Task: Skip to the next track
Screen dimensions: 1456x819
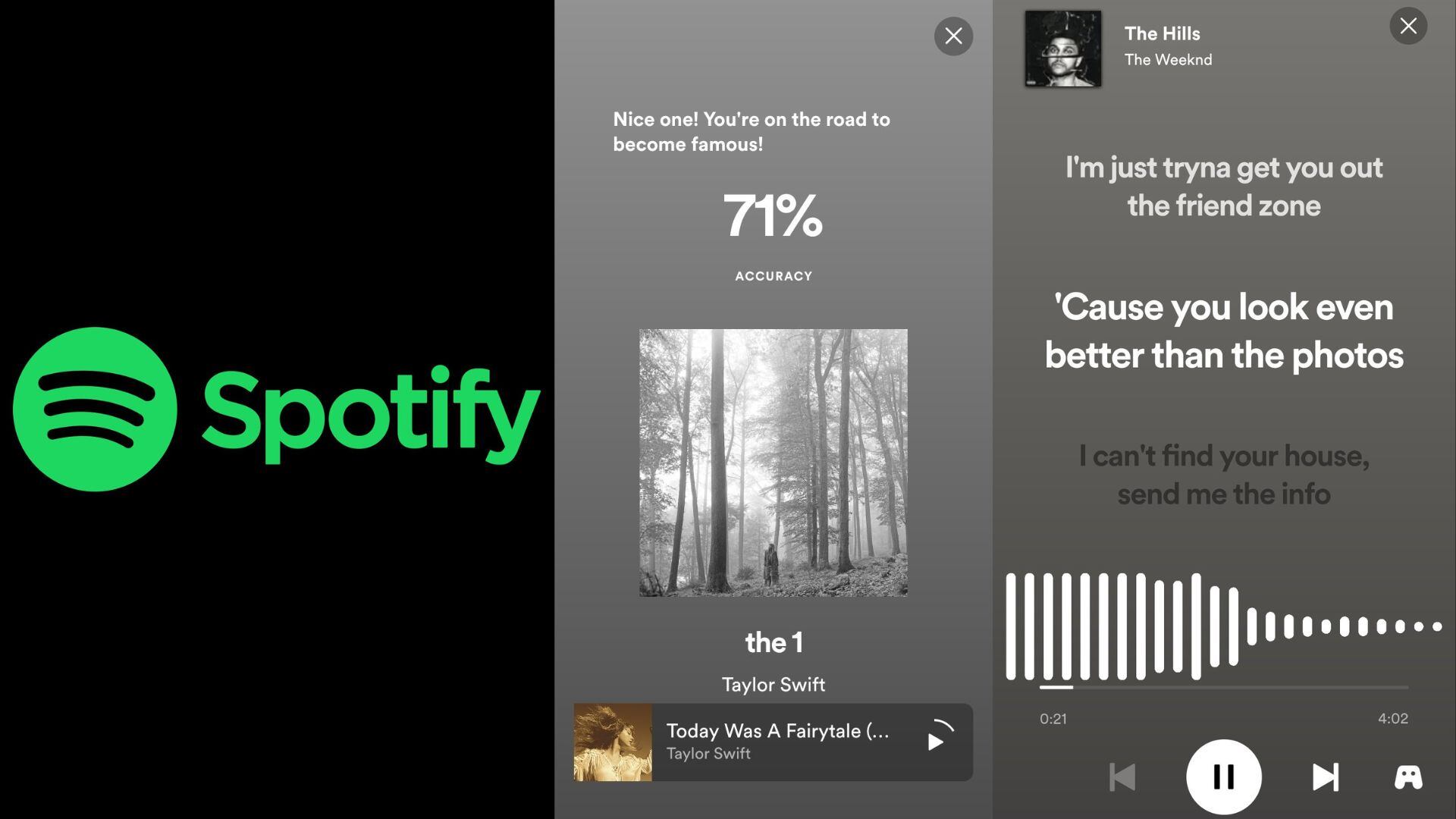Action: [x=1326, y=777]
